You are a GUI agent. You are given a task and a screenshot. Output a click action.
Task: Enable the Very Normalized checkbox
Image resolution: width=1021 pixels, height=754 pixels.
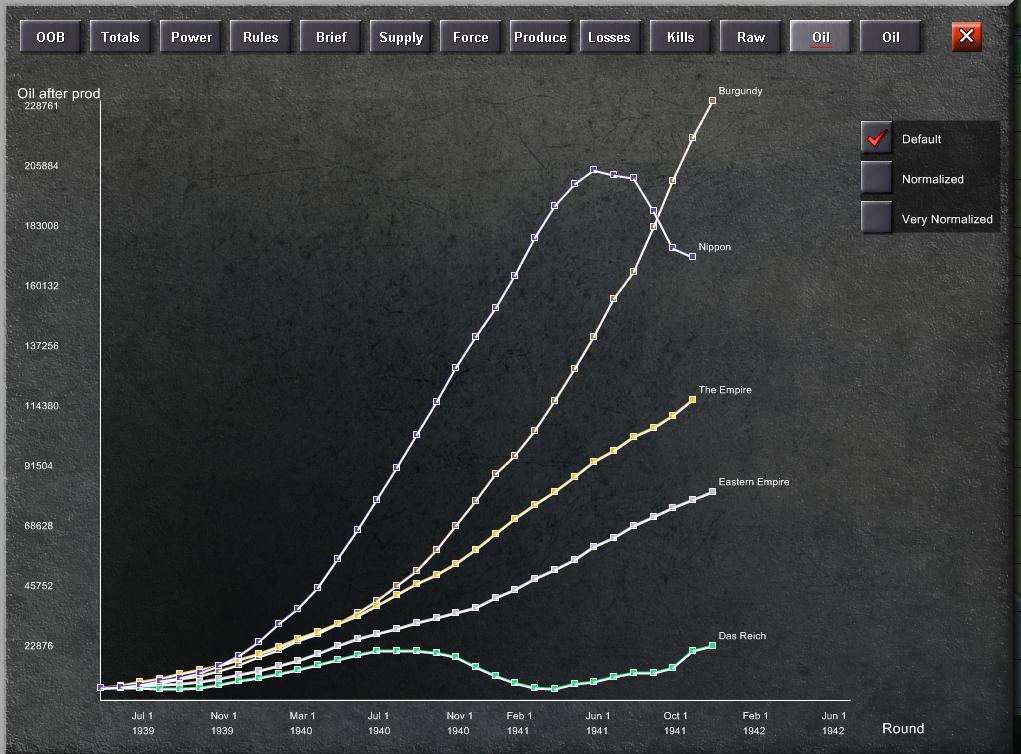(876, 218)
